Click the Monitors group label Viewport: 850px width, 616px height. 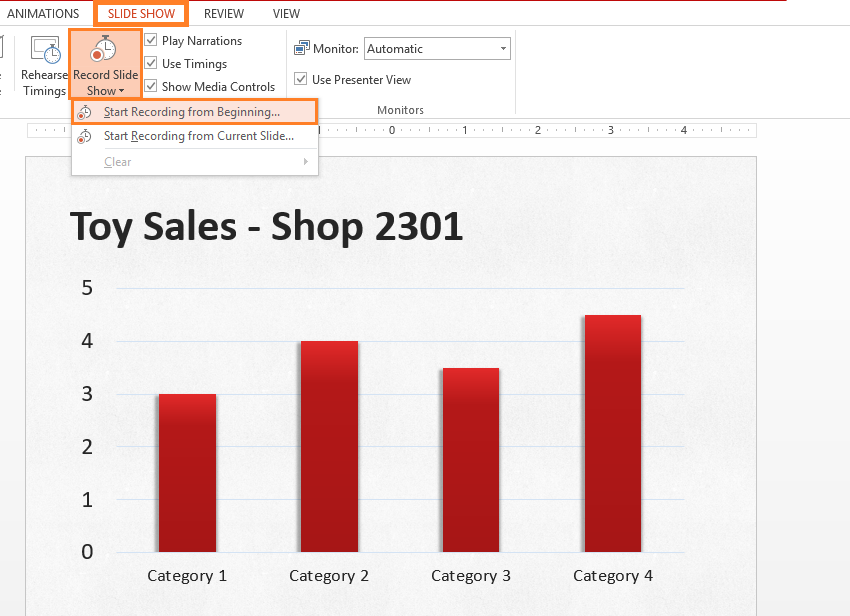(x=400, y=110)
